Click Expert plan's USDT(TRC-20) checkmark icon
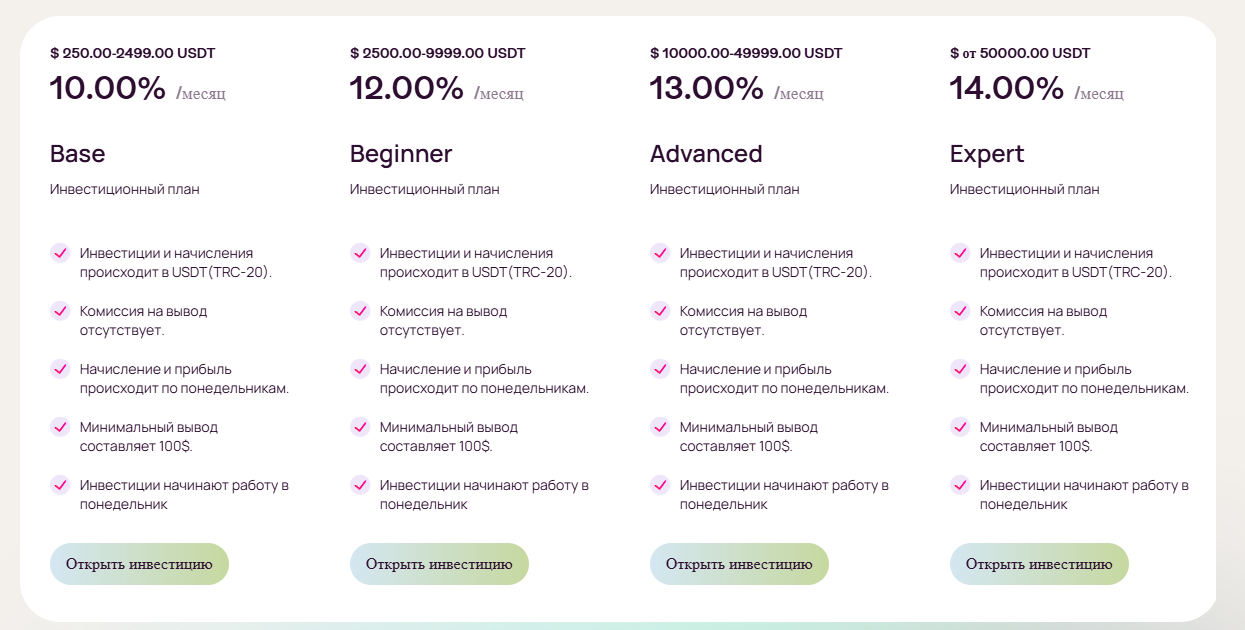The height and width of the screenshot is (630, 1245). click(960, 253)
